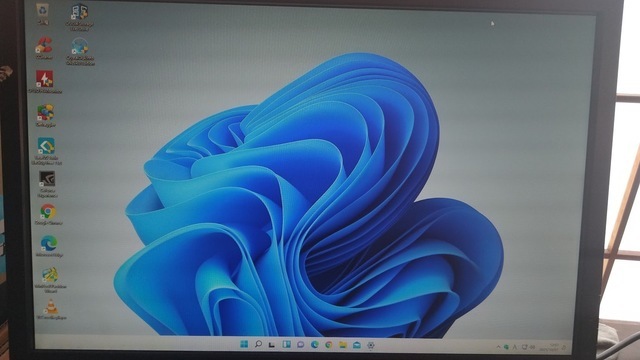
Task: Click the green tray icon beside the chevron
Action: 506,347
